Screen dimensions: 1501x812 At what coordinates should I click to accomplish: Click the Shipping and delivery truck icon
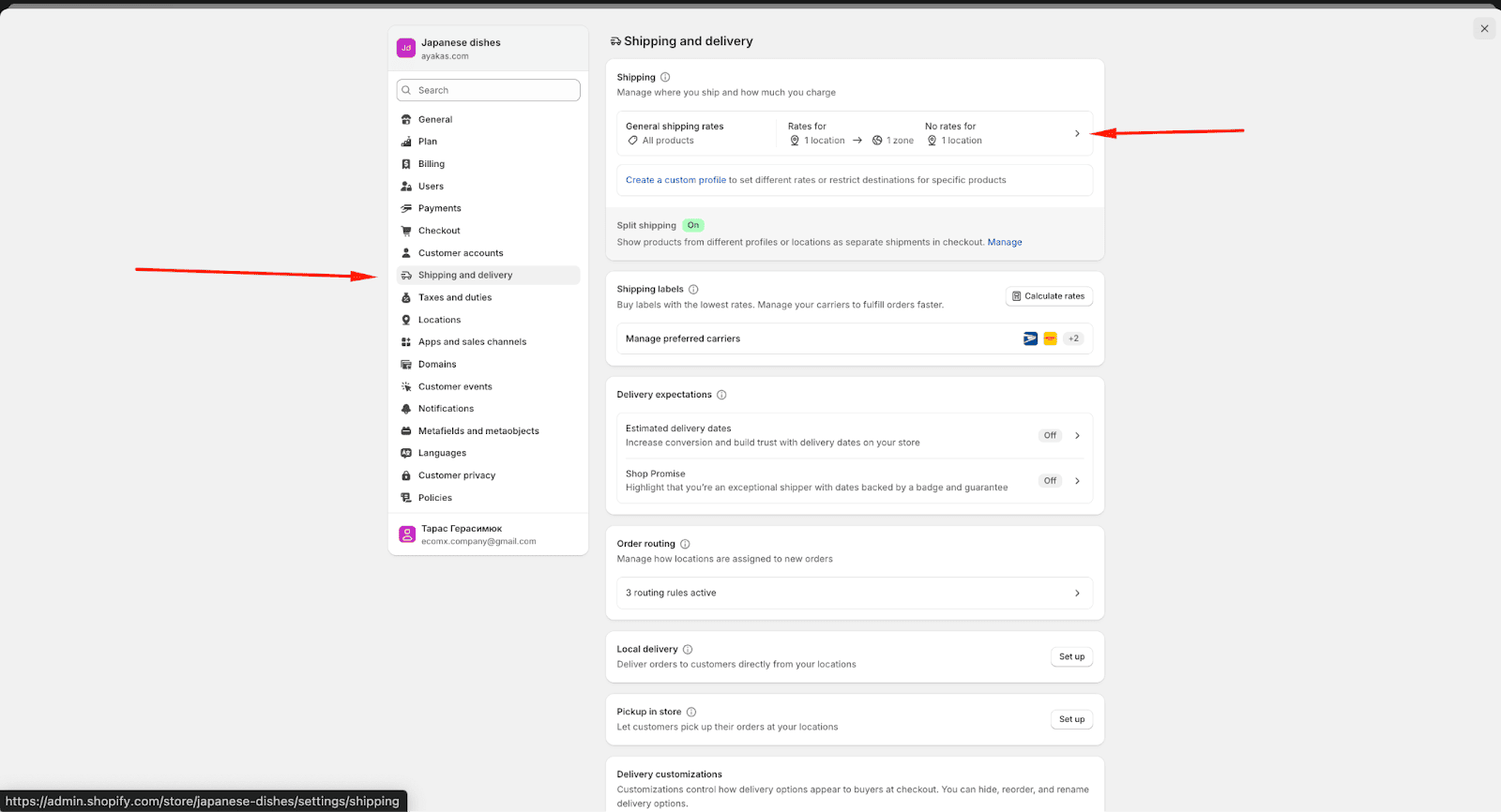(406, 275)
